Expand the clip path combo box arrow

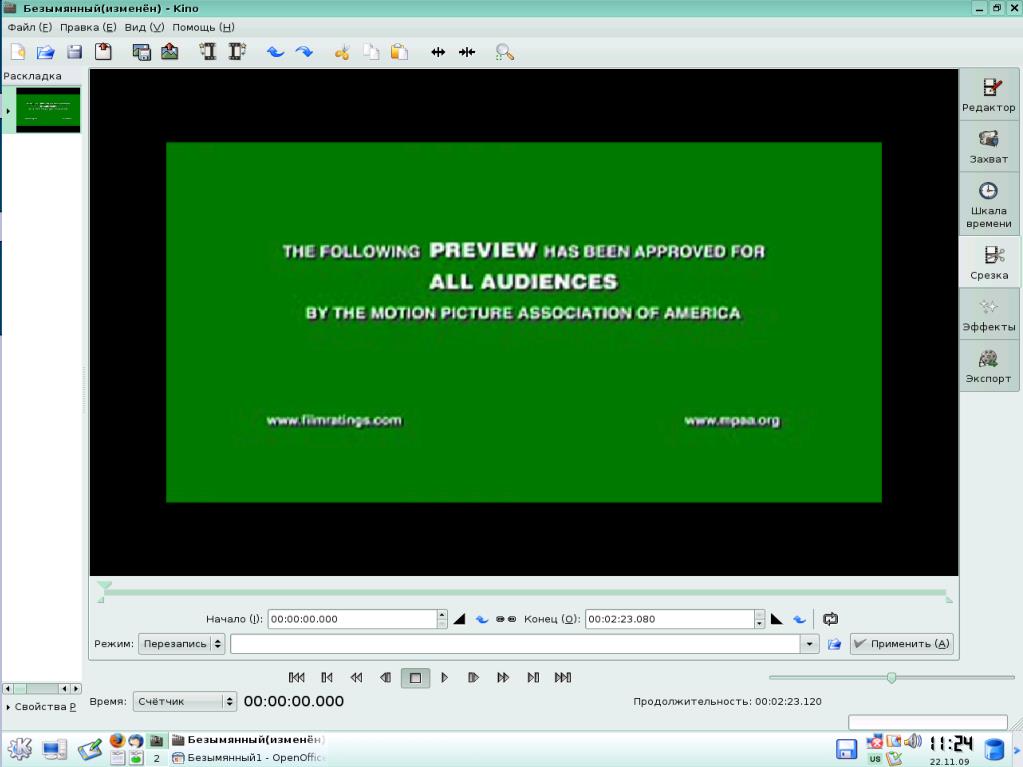pyautogui.click(x=810, y=644)
